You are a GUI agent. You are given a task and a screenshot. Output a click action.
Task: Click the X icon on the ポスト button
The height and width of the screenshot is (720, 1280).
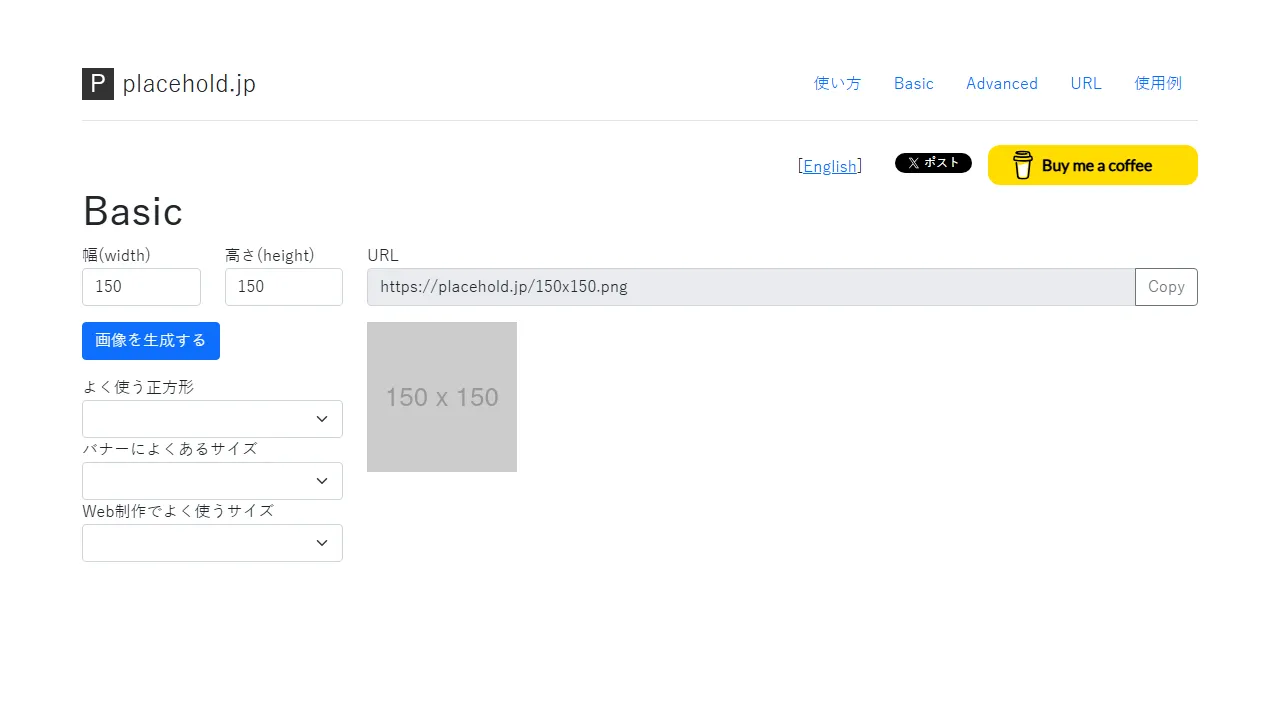click(x=911, y=162)
